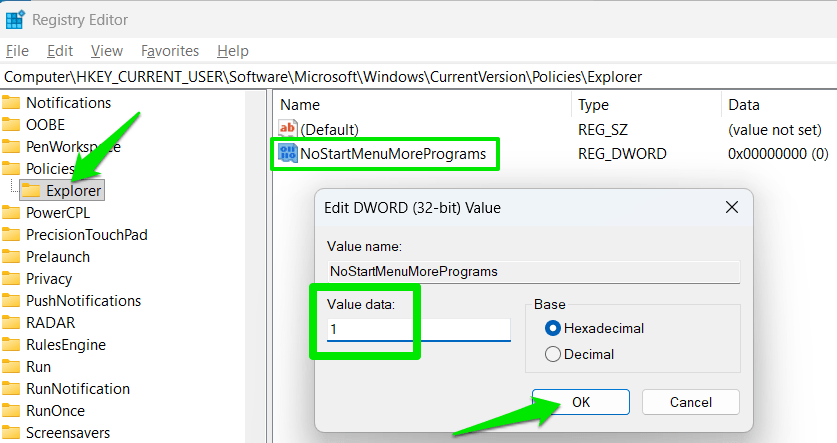The height and width of the screenshot is (443, 837).
Task: Click the REG_SZ type cell
Action: point(603,130)
